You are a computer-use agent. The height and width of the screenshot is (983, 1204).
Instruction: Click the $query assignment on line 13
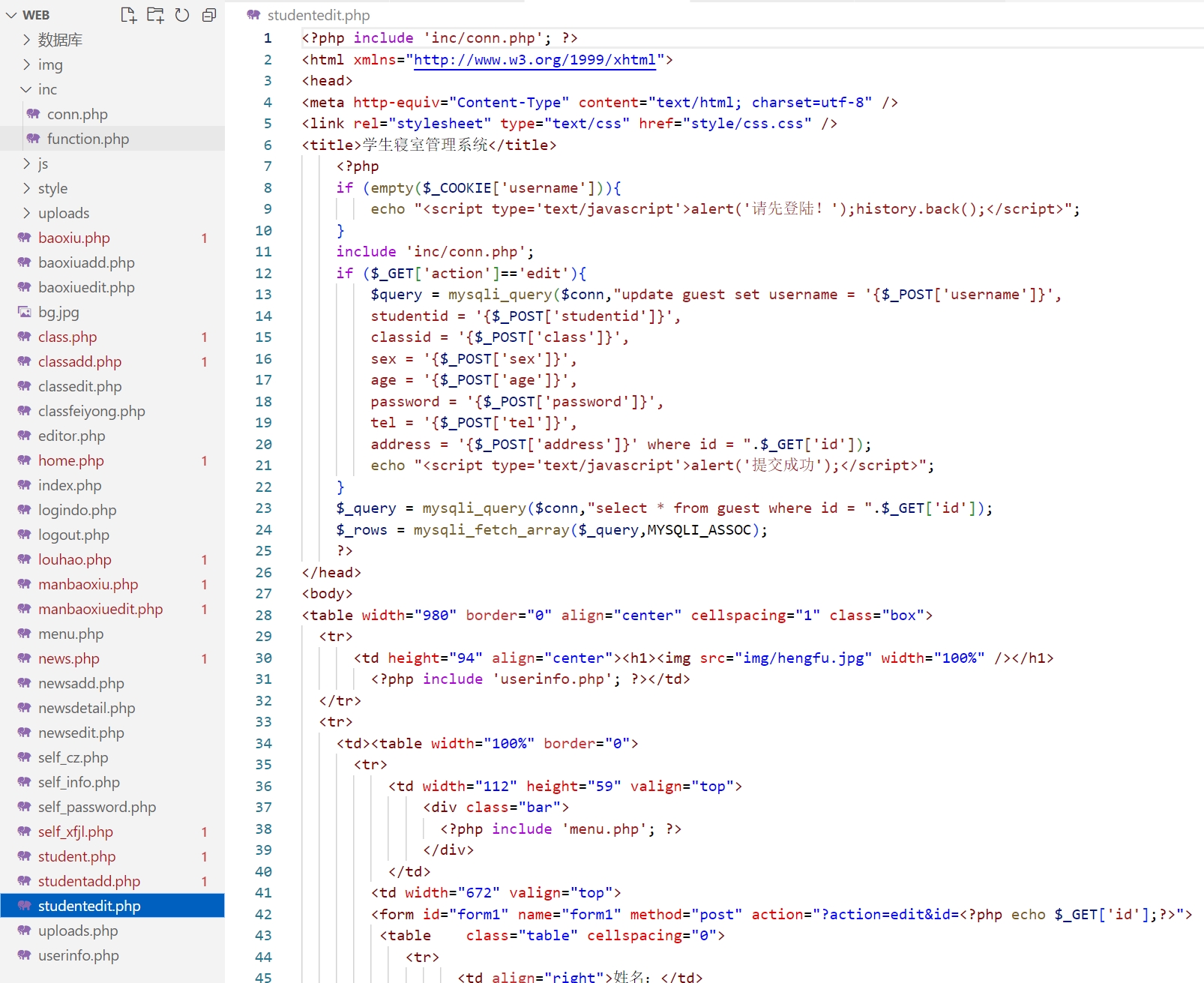(x=396, y=295)
